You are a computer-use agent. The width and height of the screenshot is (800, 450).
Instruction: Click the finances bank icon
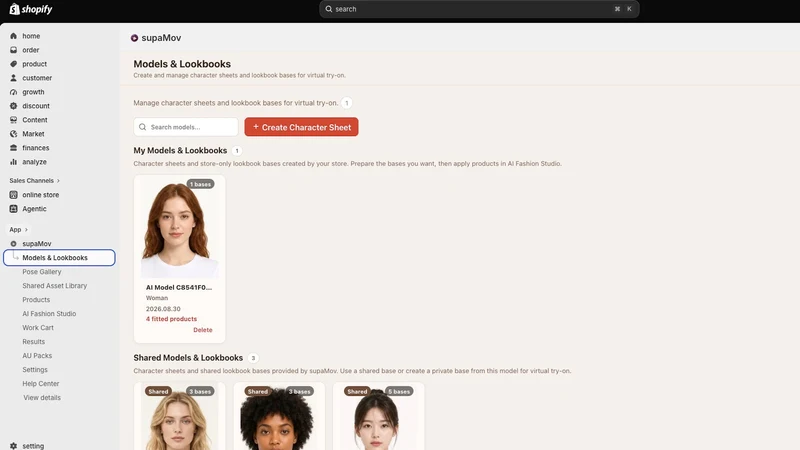click(x=13, y=148)
